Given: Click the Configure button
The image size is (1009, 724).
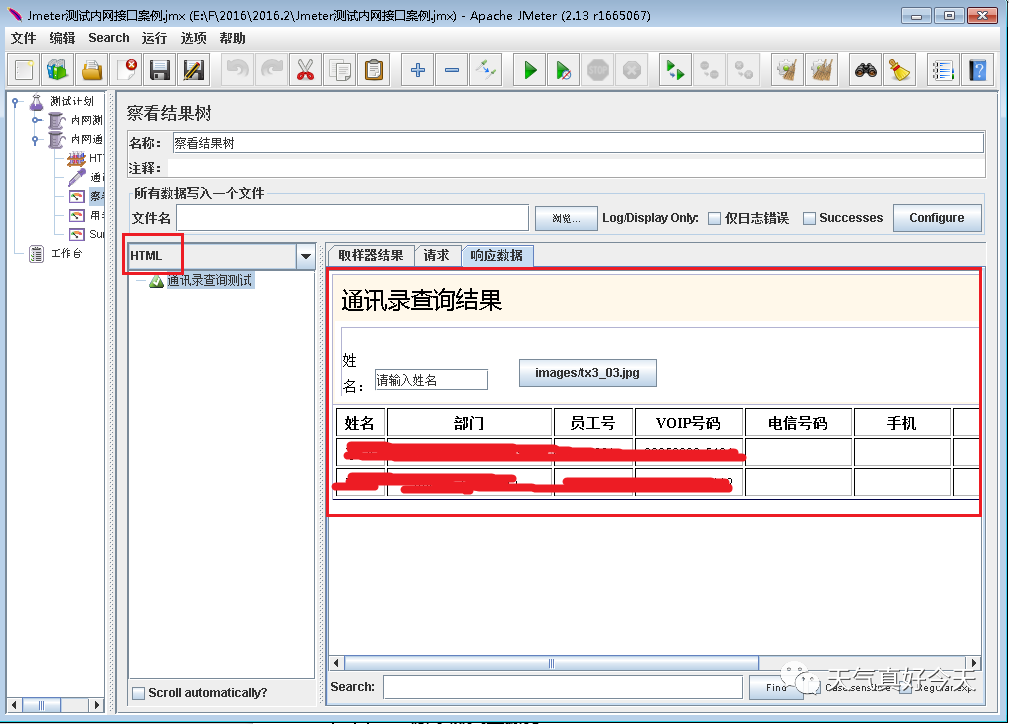Looking at the screenshot, I should pos(937,218).
